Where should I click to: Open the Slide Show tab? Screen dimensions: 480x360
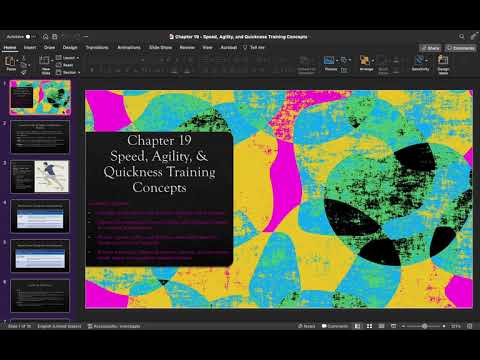(160, 48)
